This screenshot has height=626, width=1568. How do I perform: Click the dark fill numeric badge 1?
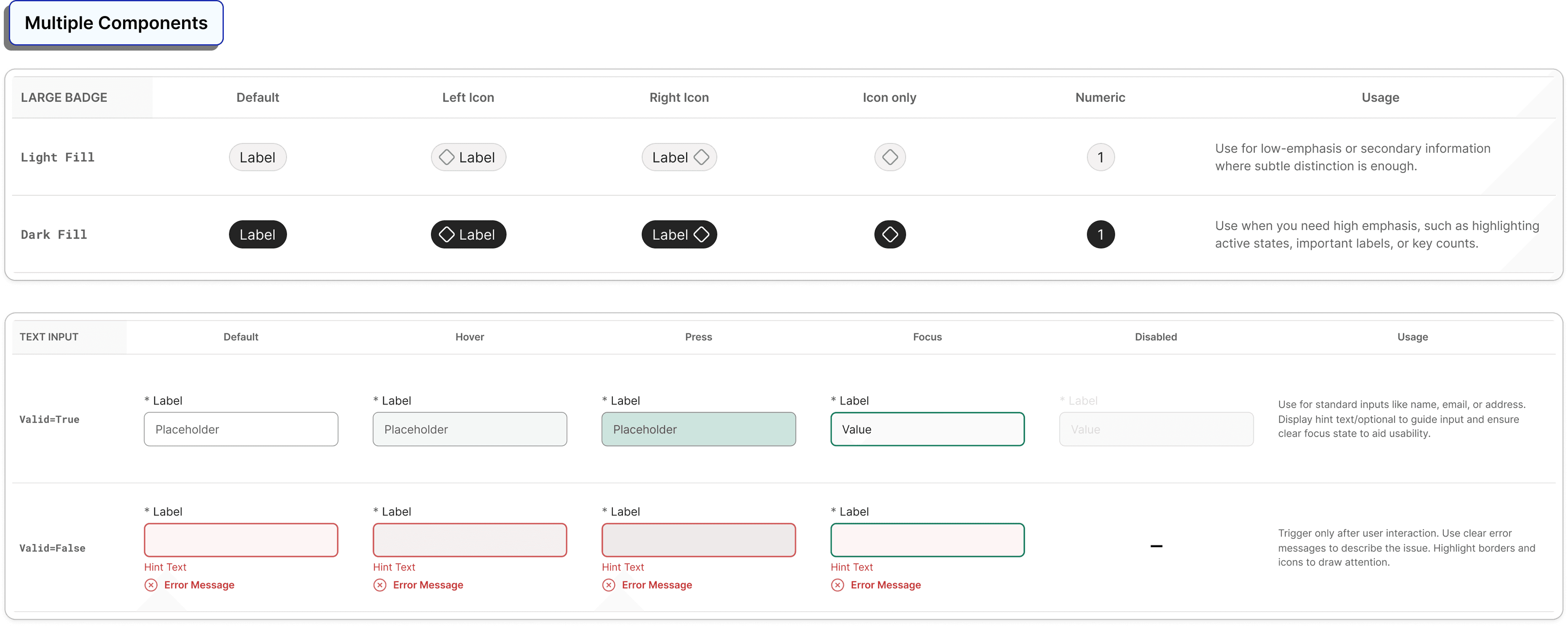pyautogui.click(x=1100, y=234)
